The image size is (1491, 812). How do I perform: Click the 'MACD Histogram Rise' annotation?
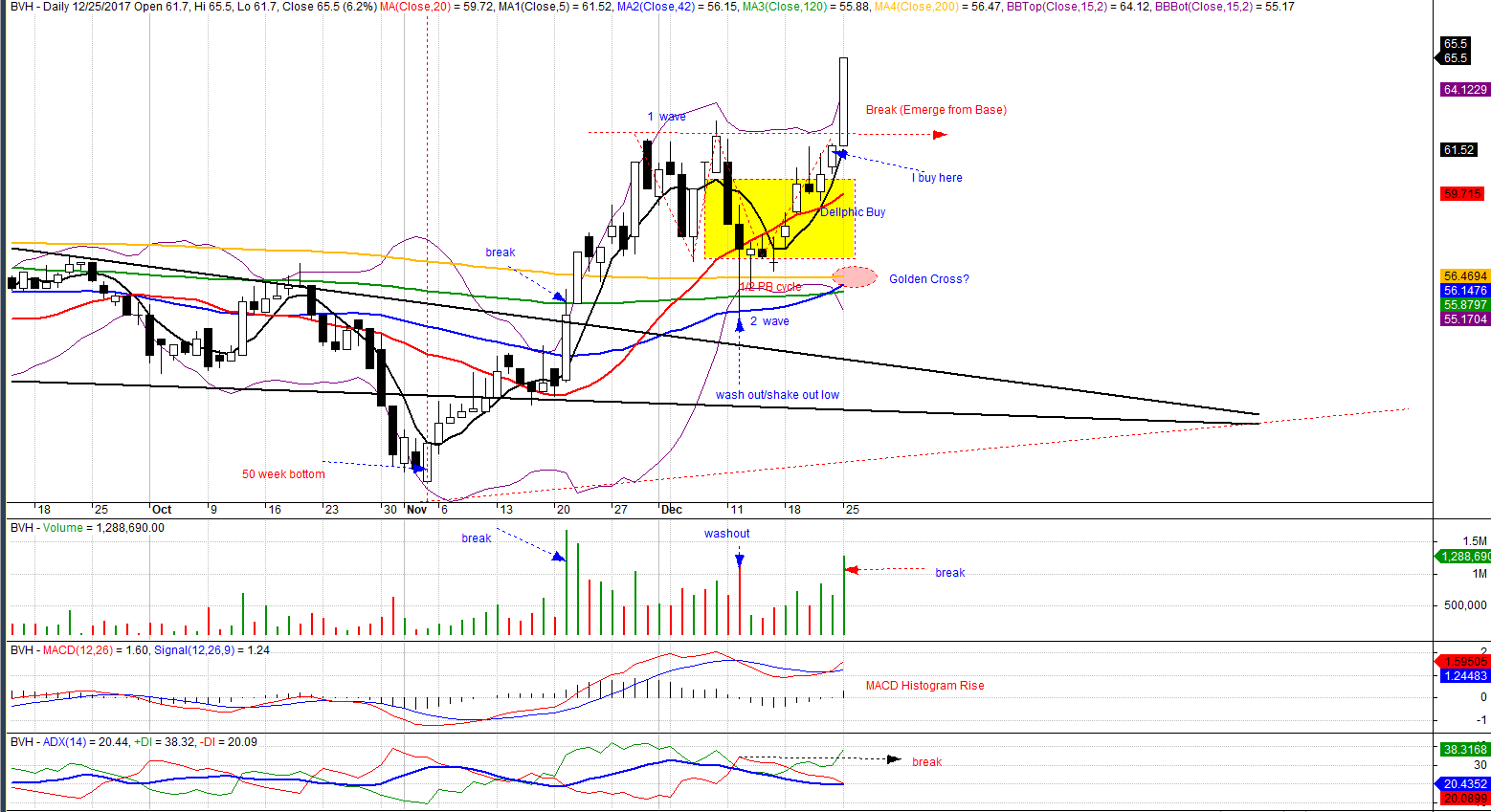924,686
